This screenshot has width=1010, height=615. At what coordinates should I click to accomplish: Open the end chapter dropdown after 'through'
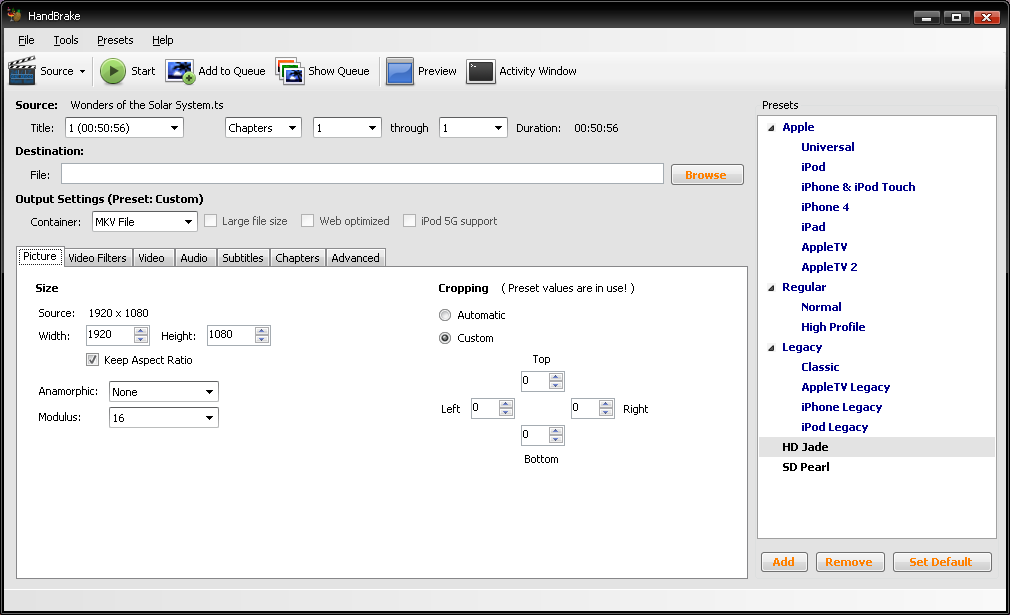[x=473, y=128]
